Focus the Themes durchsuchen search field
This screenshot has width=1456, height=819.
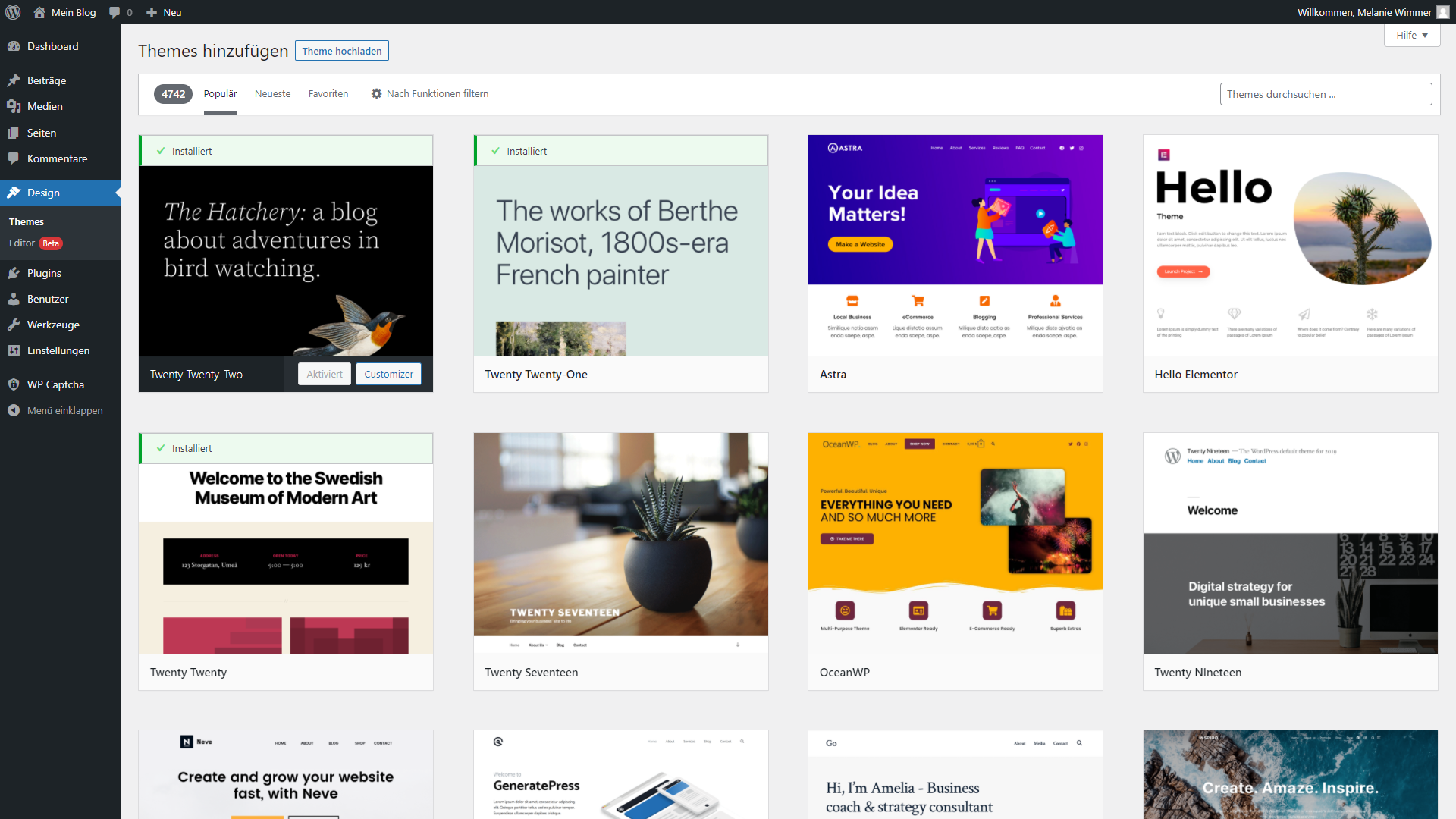pyautogui.click(x=1326, y=94)
